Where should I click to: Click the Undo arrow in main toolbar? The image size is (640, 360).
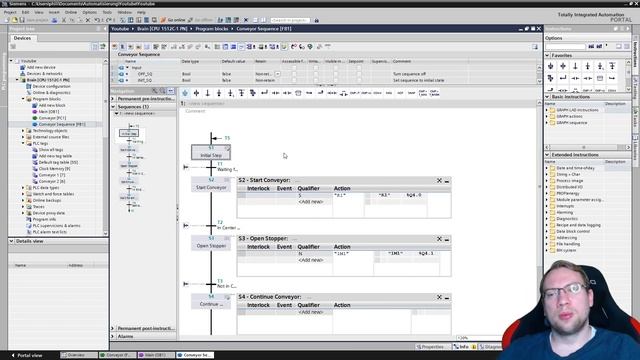click(x=98, y=20)
